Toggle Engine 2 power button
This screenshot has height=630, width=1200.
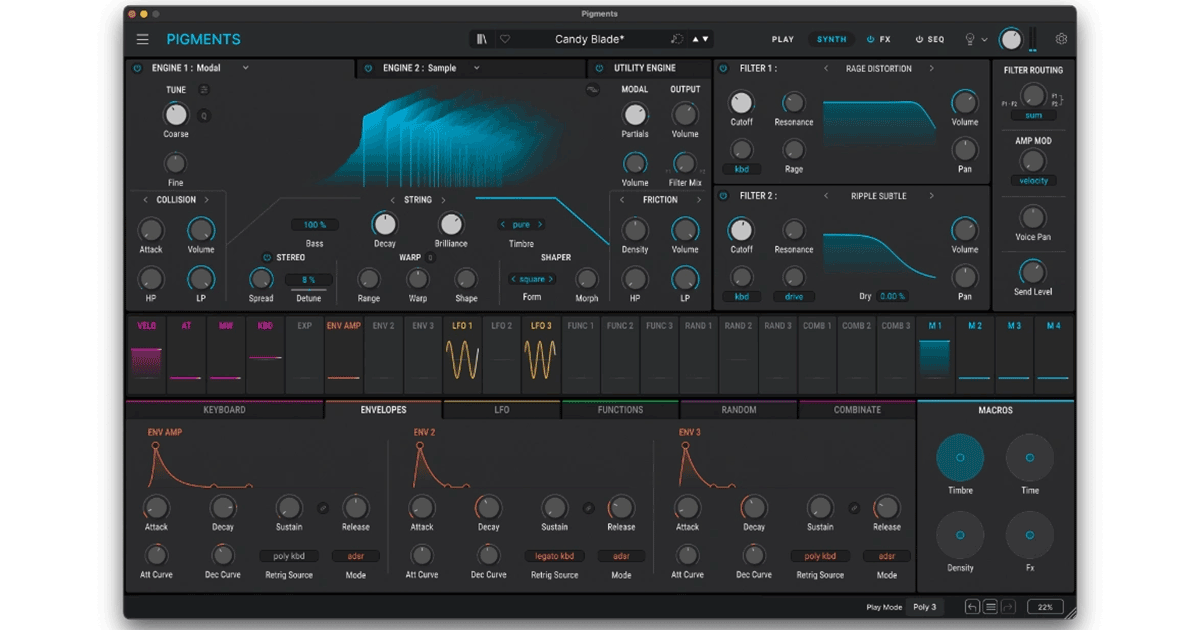(x=368, y=68)
